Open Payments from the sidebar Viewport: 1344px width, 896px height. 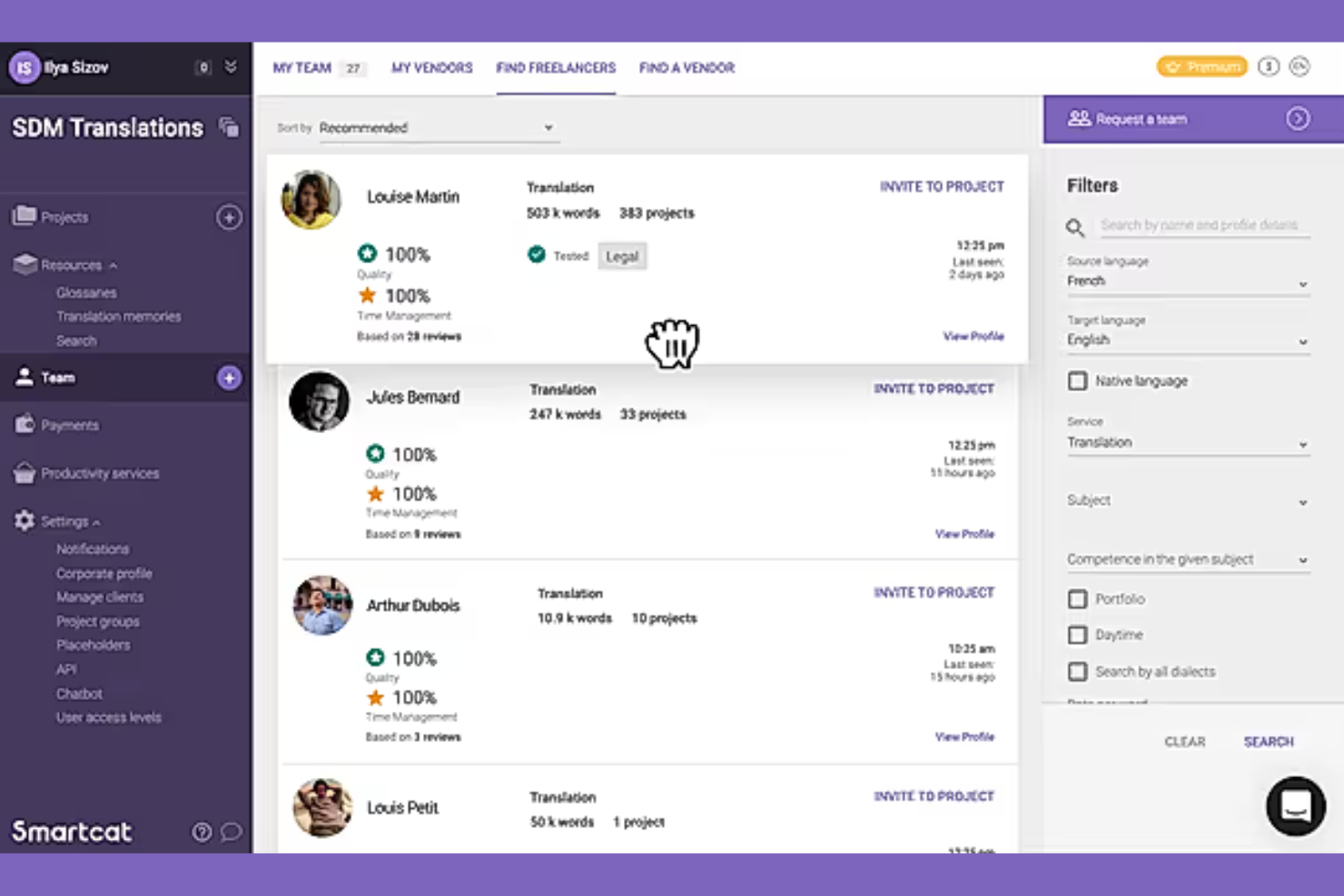point(70,424)
